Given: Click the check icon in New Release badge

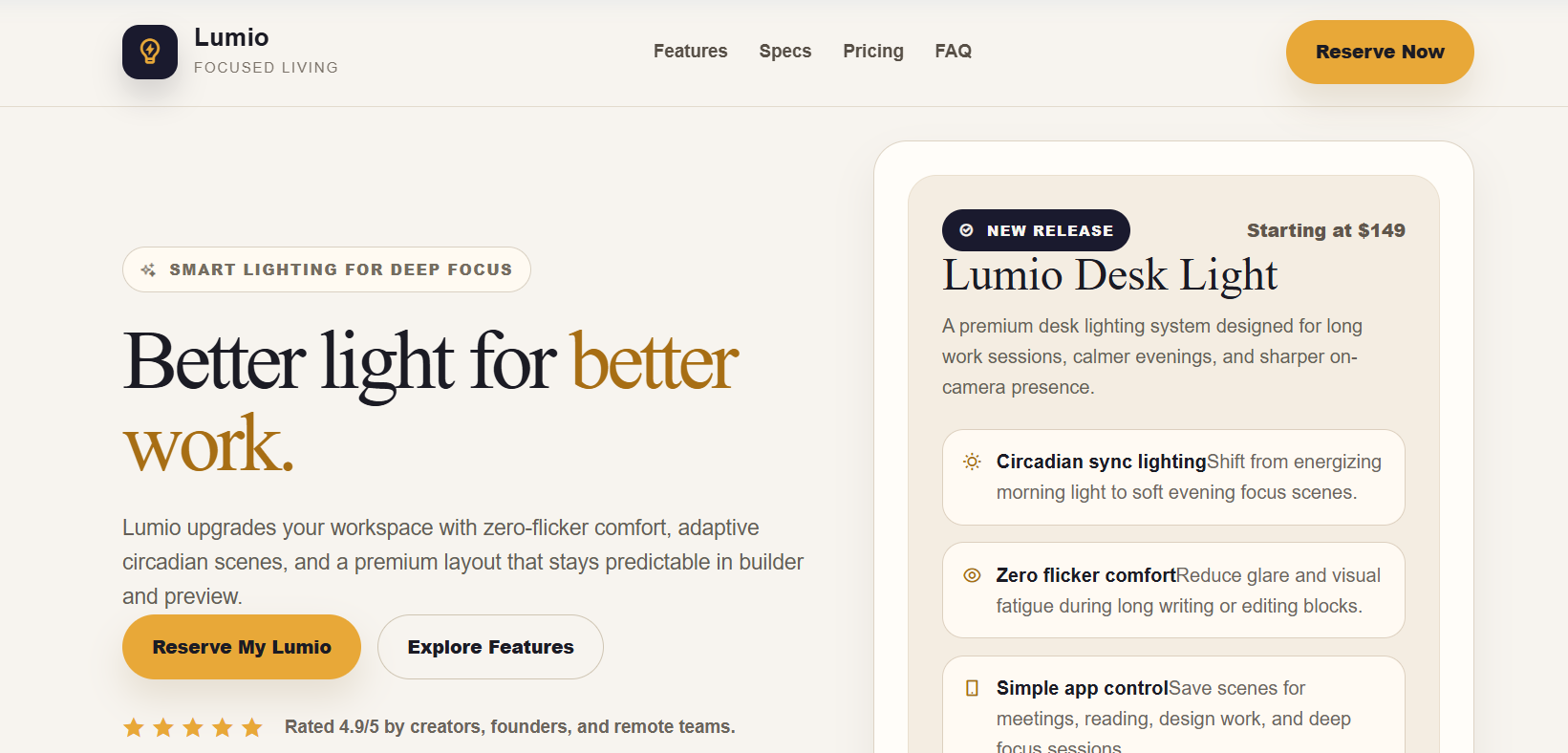Looking at the screenshot, I should (966, 230).
